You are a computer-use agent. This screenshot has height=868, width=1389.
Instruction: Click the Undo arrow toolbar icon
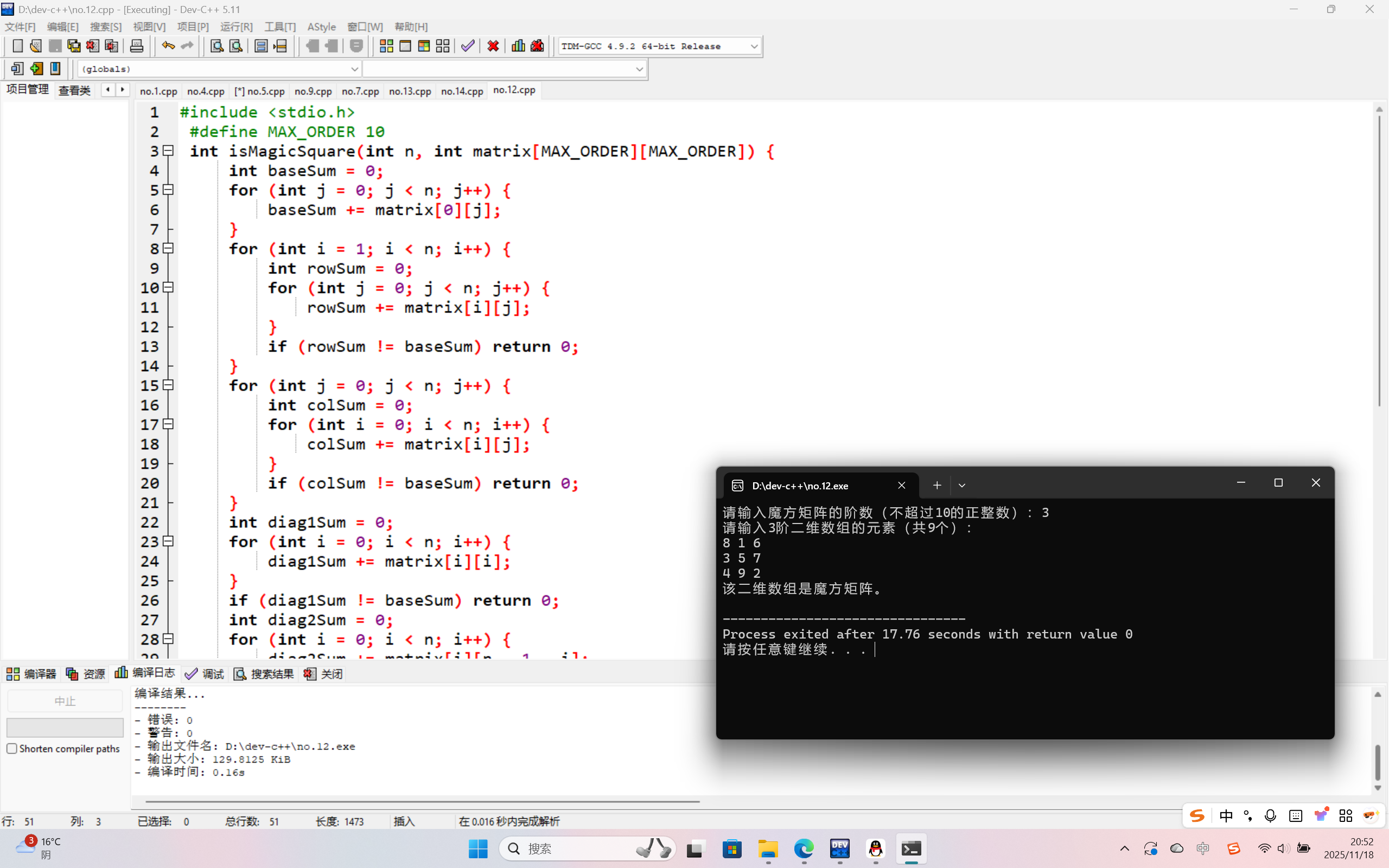pyautogui.click(x=168, y=46)
